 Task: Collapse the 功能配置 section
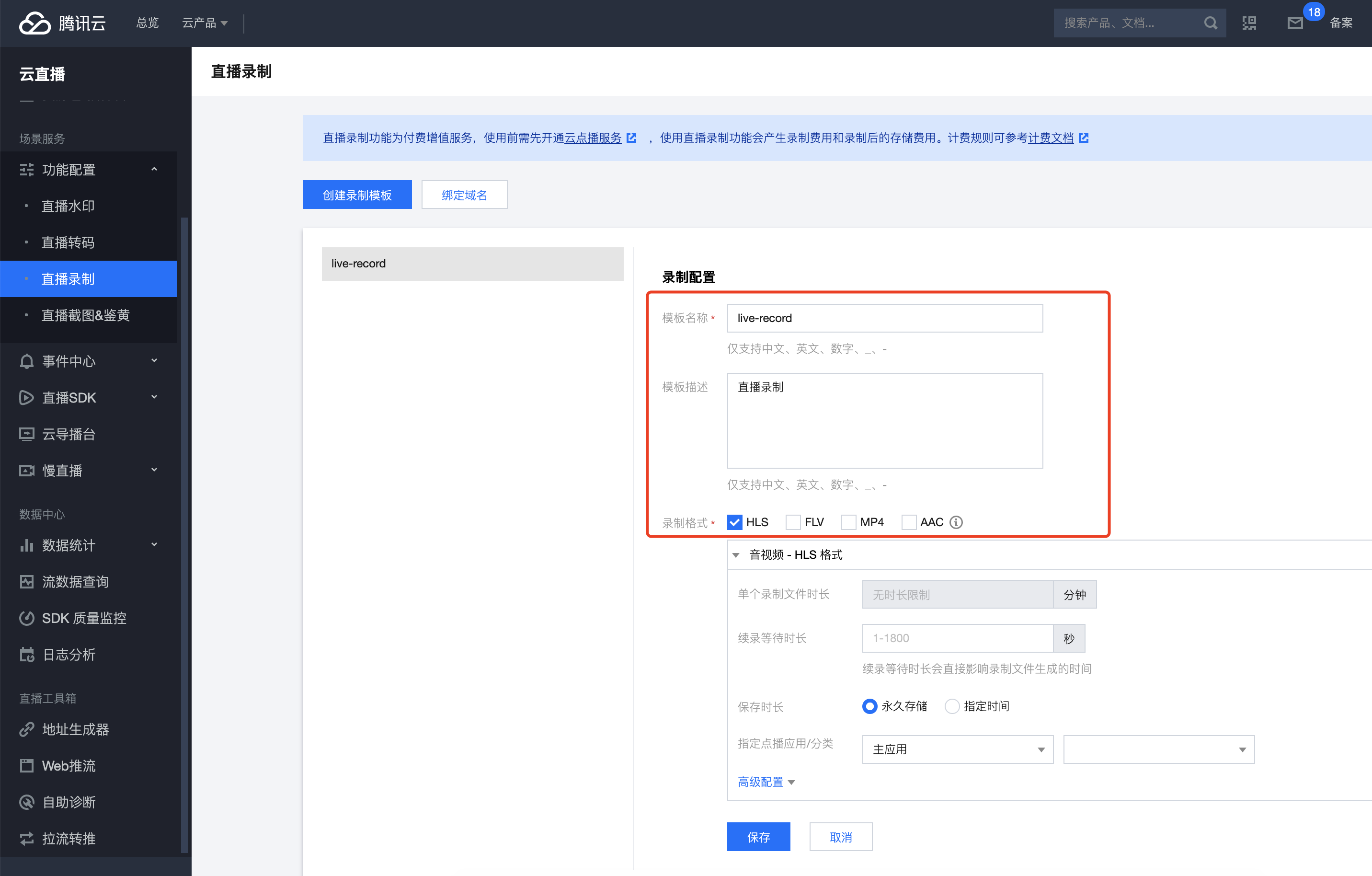click(x=154, y=169)
